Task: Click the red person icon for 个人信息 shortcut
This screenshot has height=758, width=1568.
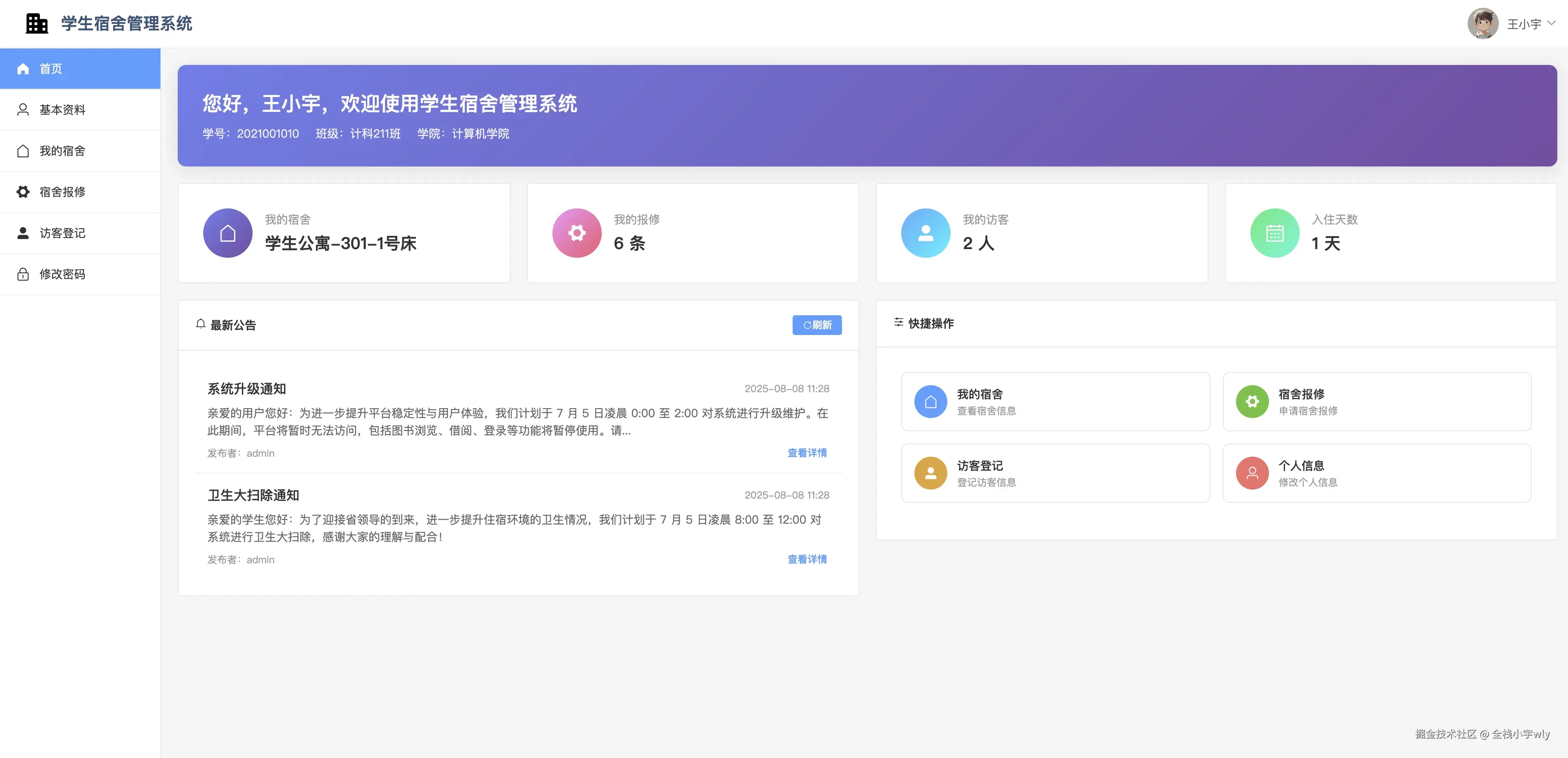Action: (1252, 473)
